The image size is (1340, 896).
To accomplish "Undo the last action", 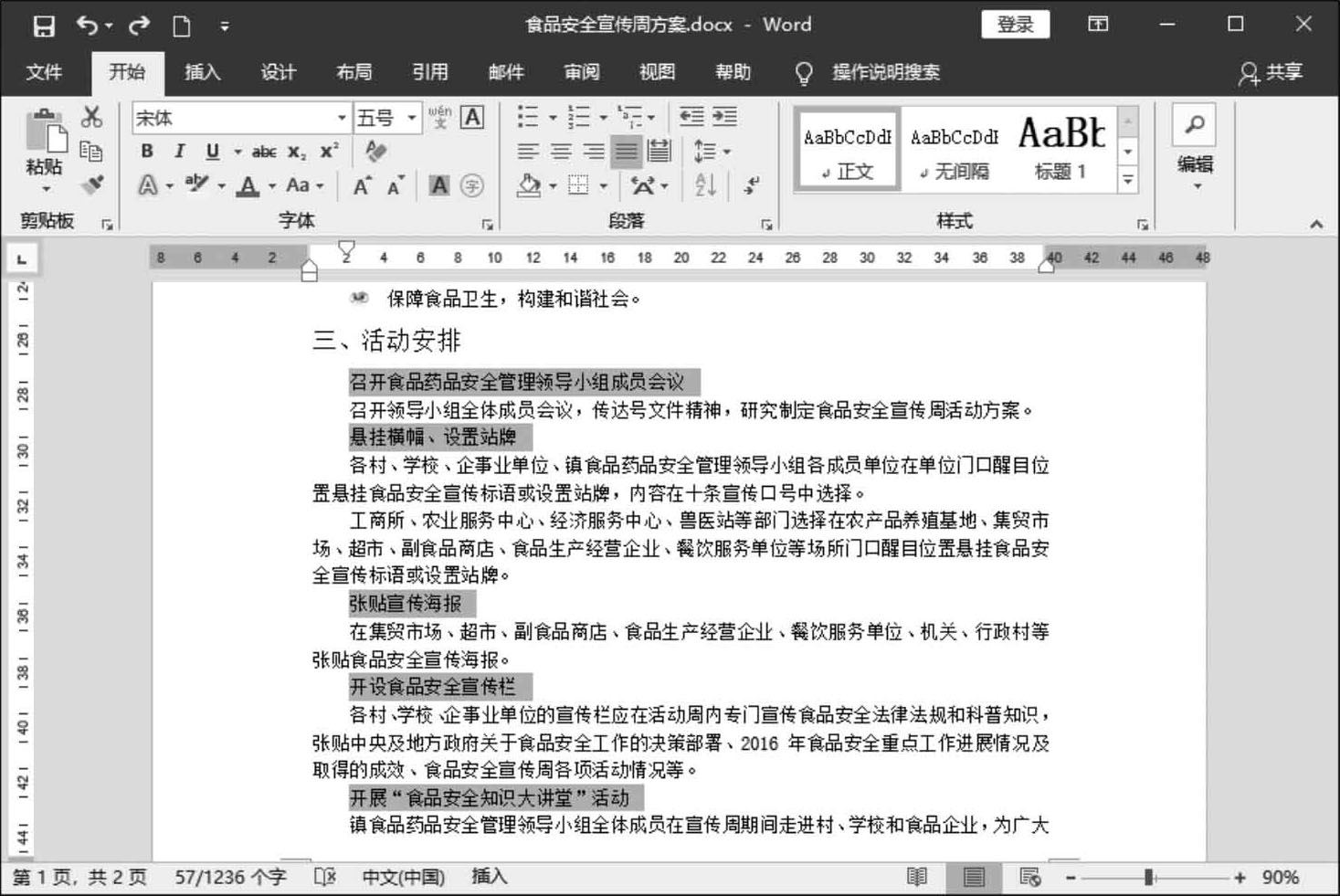I will (x=88, y=26).
